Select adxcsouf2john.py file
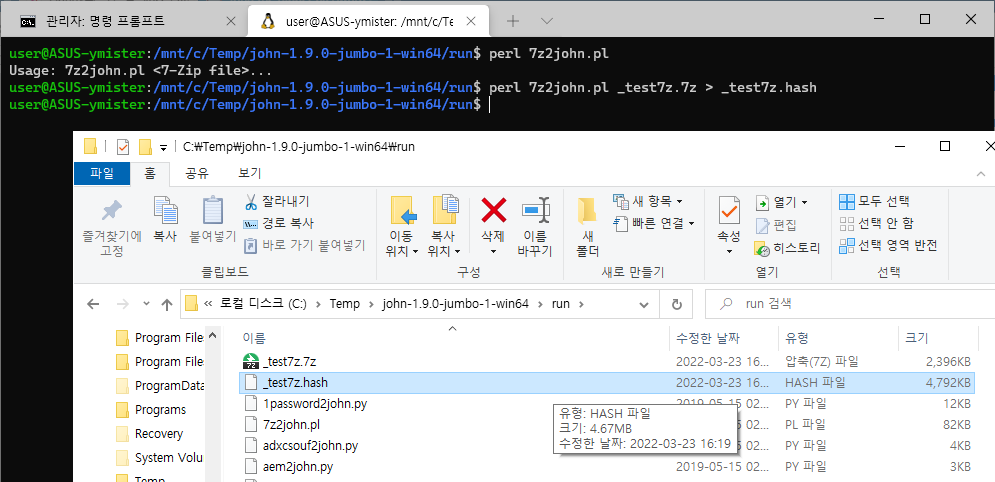 tap(310, 446)
